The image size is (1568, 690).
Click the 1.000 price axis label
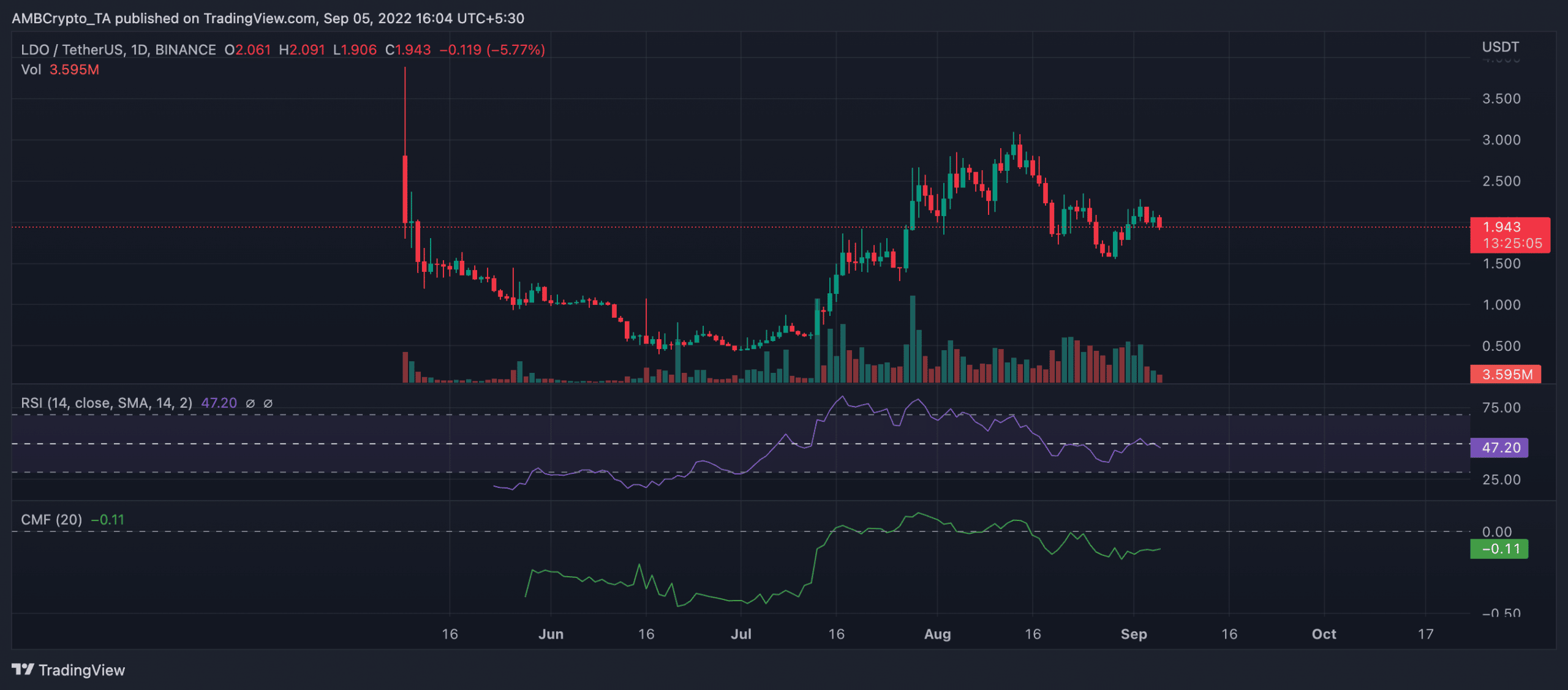click(1501, 305)
